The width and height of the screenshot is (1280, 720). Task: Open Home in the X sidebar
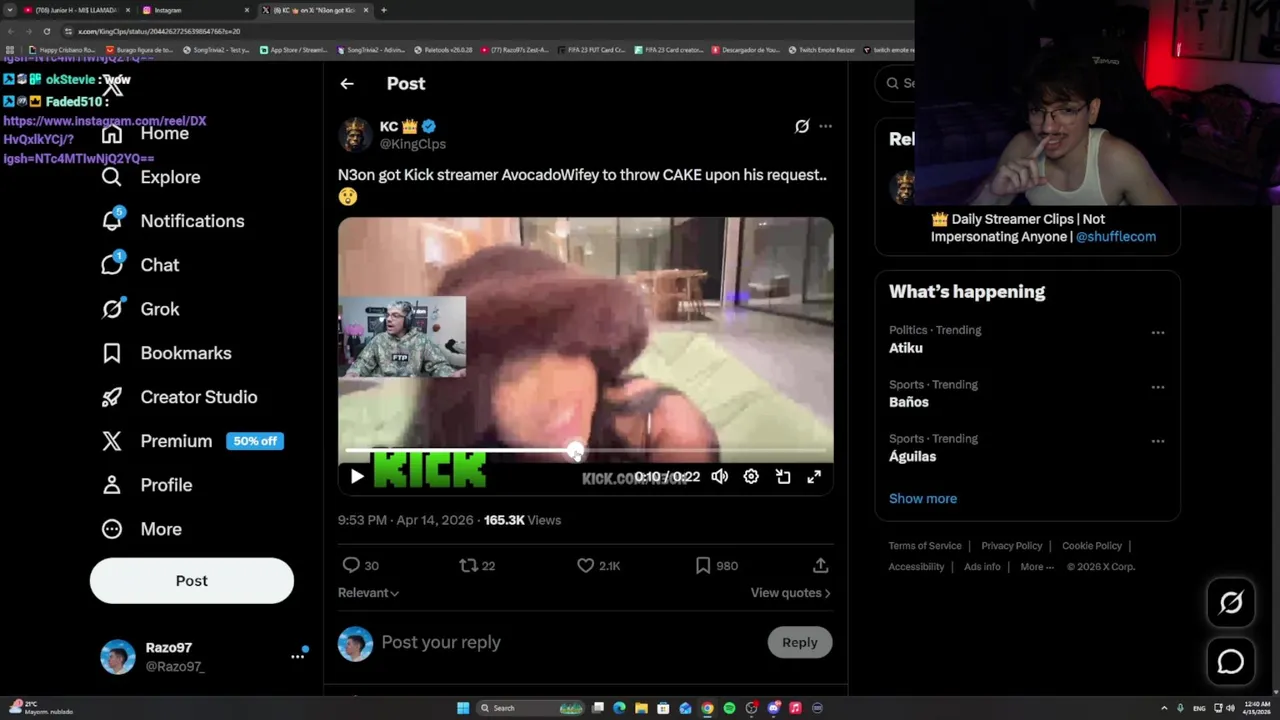click(x=146, y=133)
